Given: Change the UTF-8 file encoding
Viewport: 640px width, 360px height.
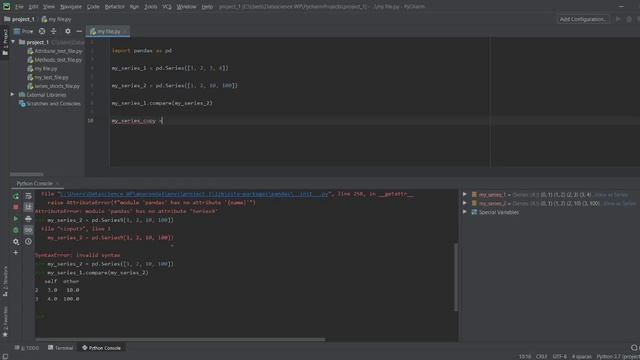Looking at the screenshot, I should 560,357.
